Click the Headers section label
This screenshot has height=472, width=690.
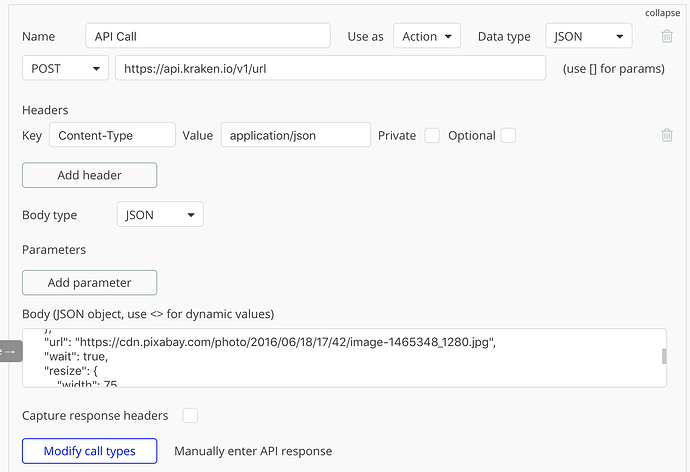pos(45,110)
